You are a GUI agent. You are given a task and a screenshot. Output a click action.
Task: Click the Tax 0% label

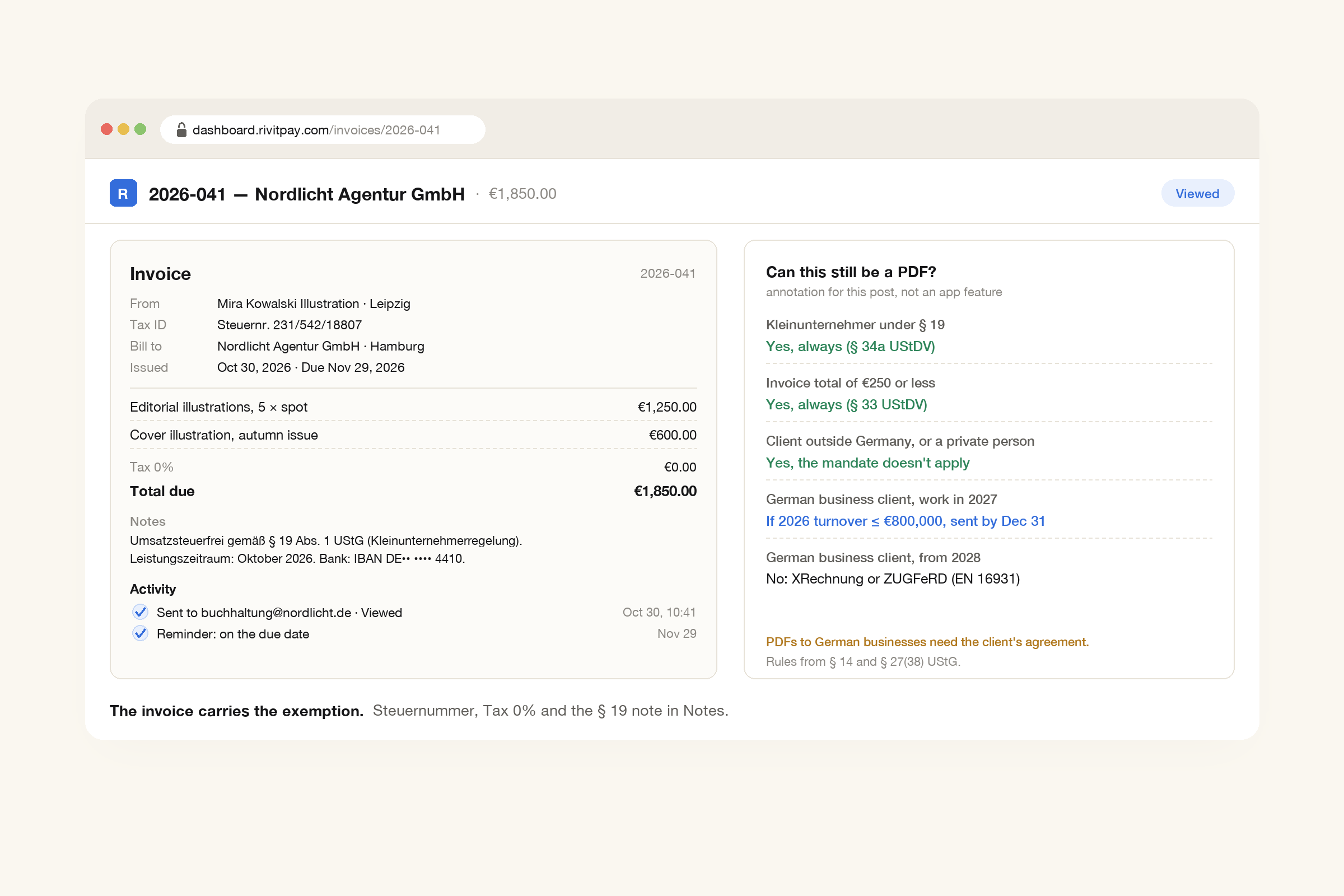pyautogui.click(x=151, y=467)
